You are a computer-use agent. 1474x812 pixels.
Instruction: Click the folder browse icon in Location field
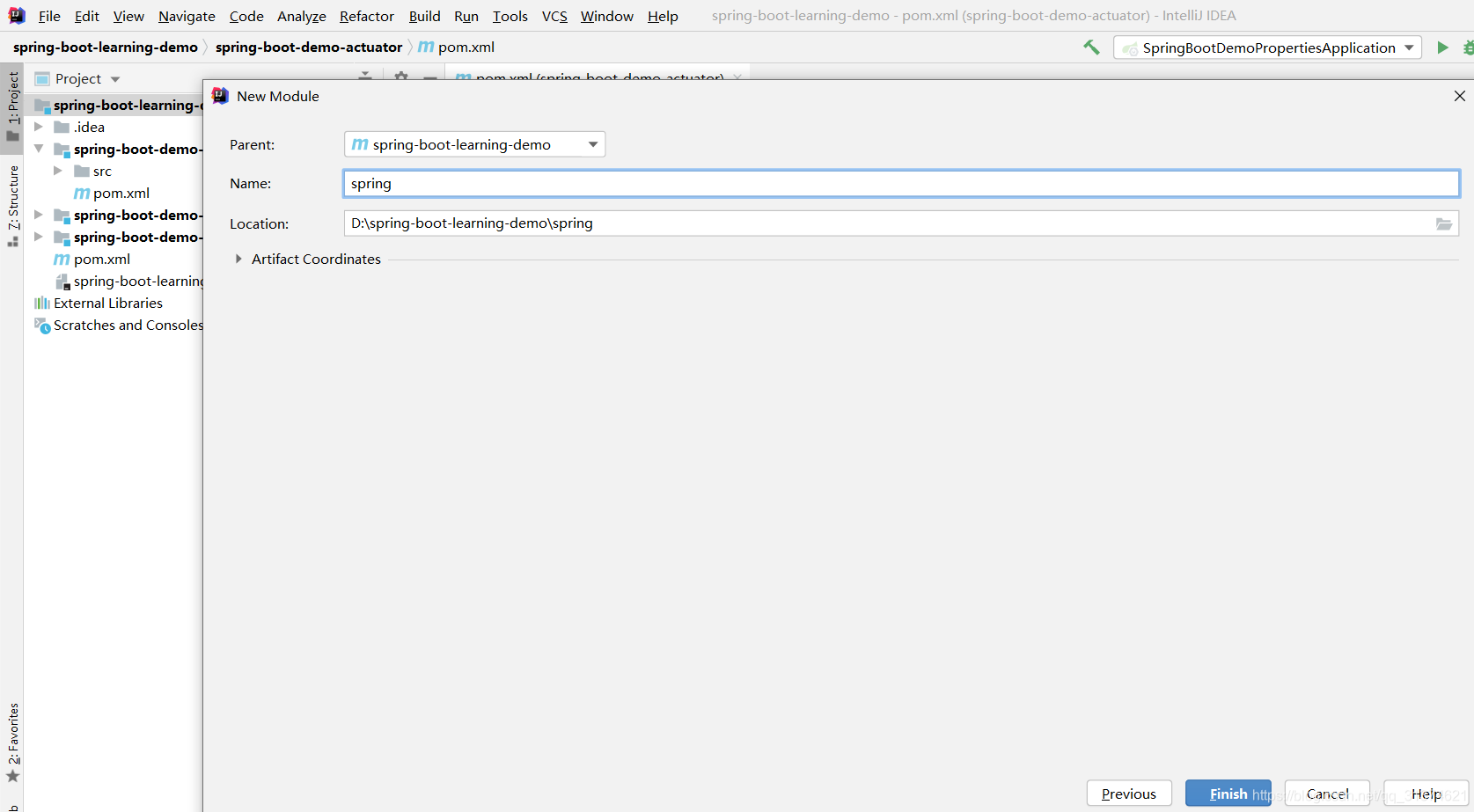pos(1443,223)
